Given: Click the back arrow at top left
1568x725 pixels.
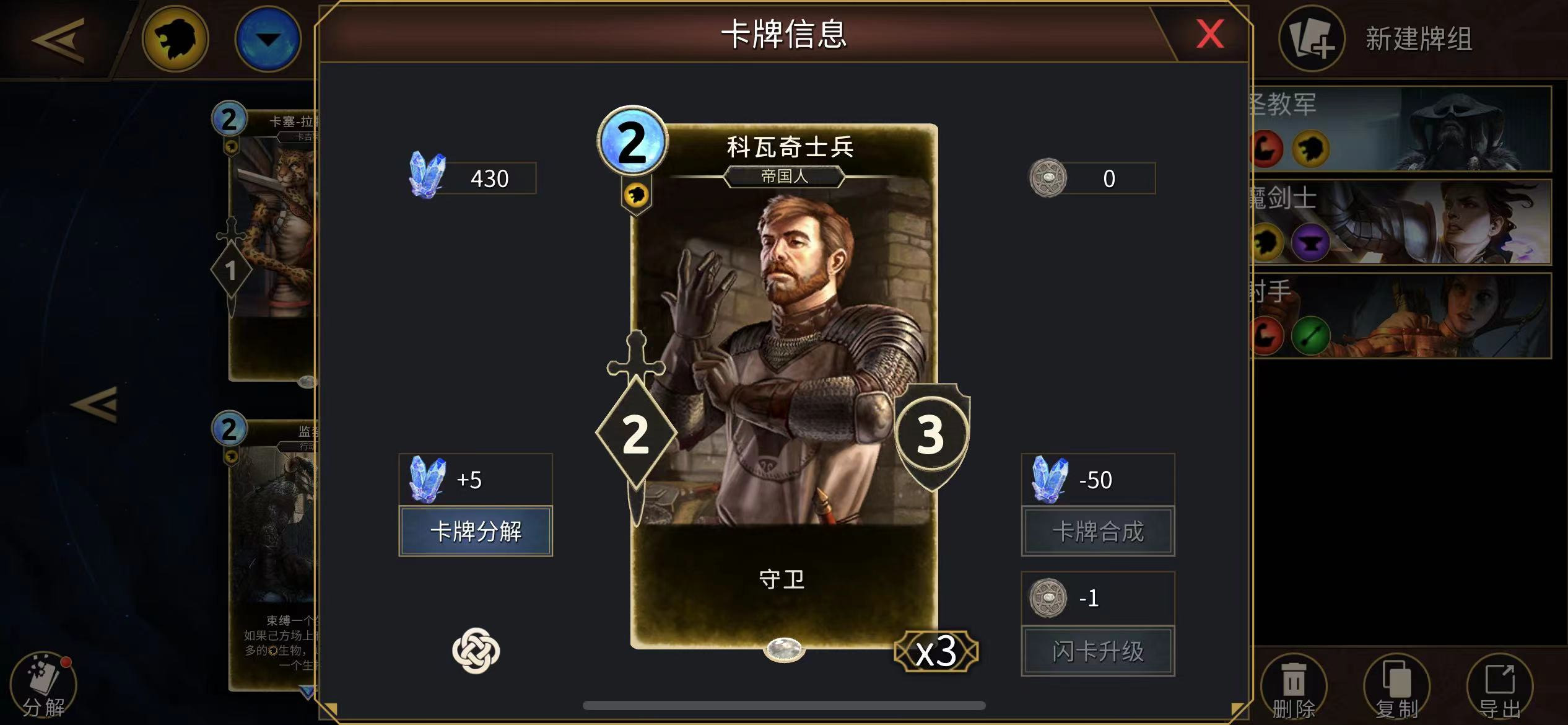Looking at the screenshot, I should 58,40.
